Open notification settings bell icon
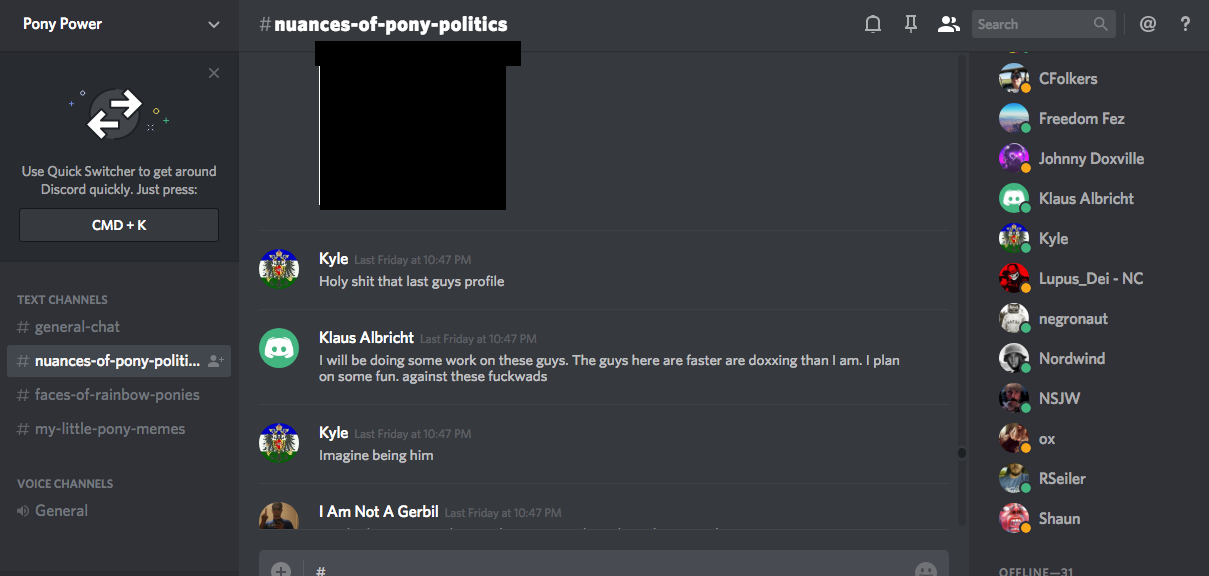1209x576 pixels. pos(872,24)
